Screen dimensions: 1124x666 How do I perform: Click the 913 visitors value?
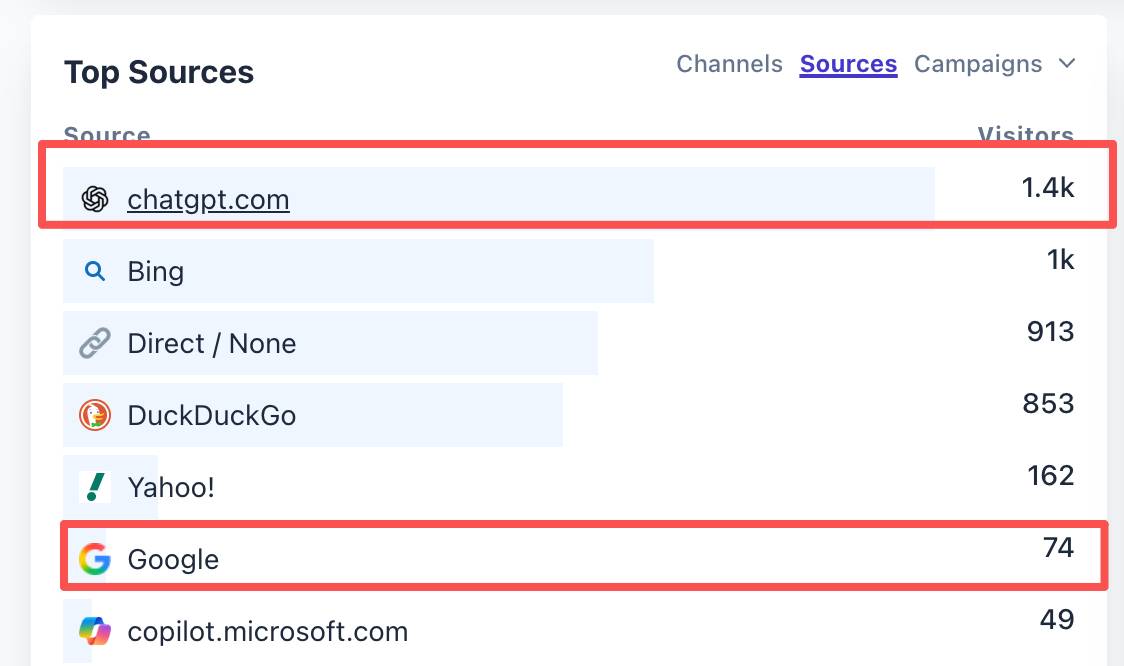pos(1050,331)
